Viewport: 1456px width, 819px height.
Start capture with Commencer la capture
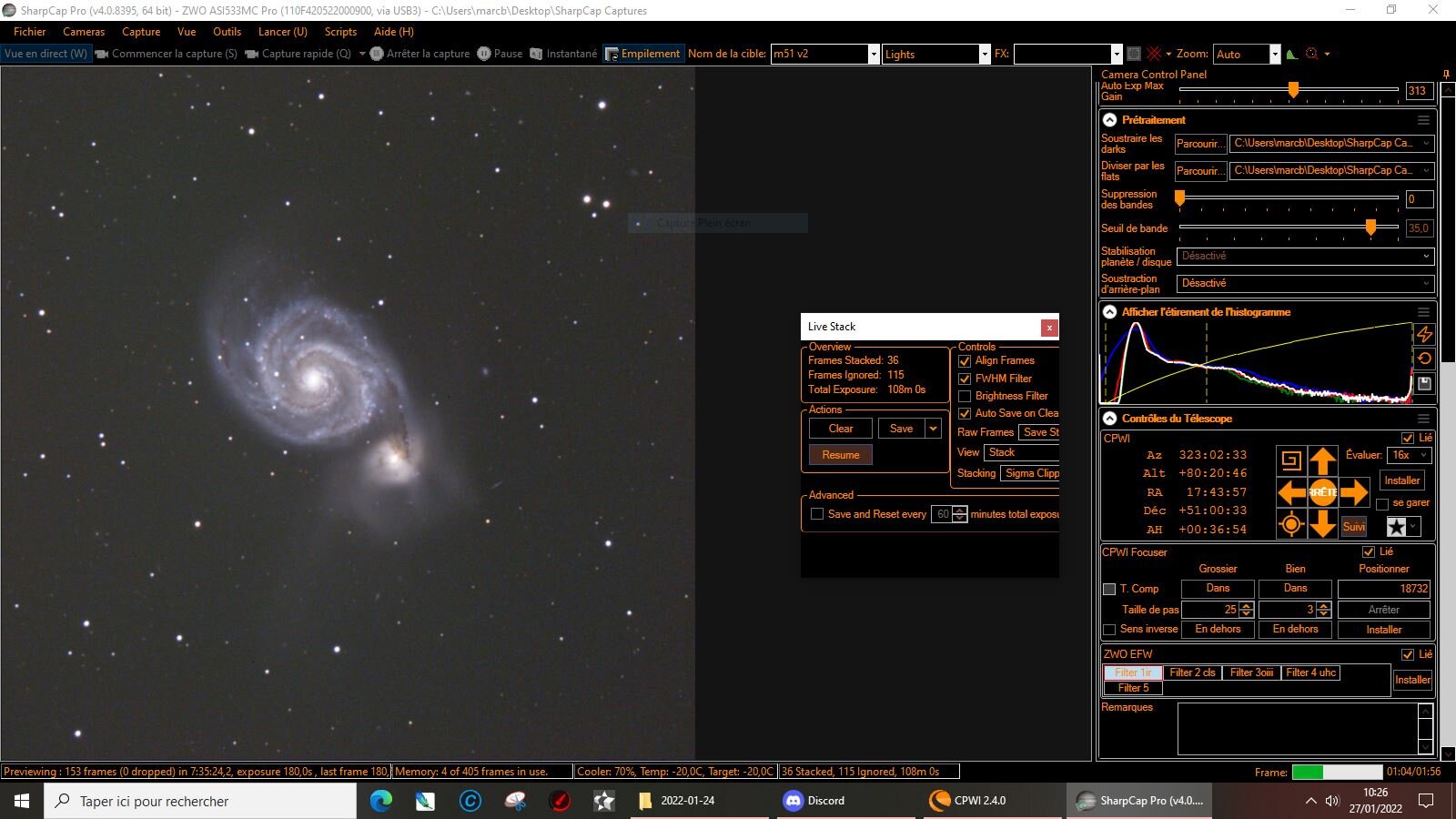click(x=167, y=54)
